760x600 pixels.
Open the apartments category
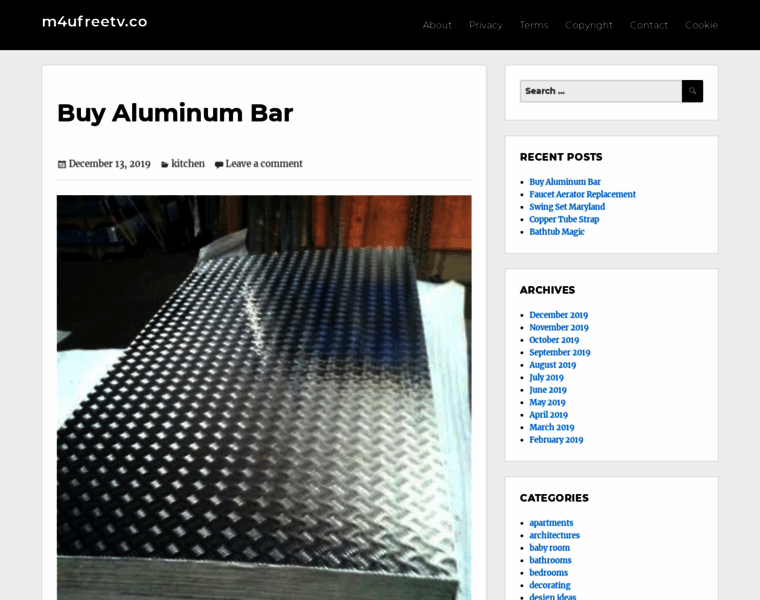(551, 523)
